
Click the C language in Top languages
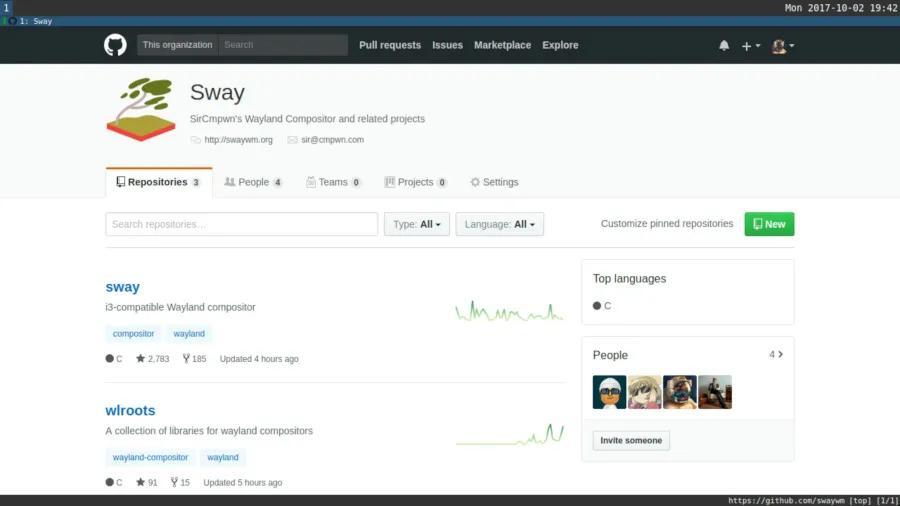(602, 306)
